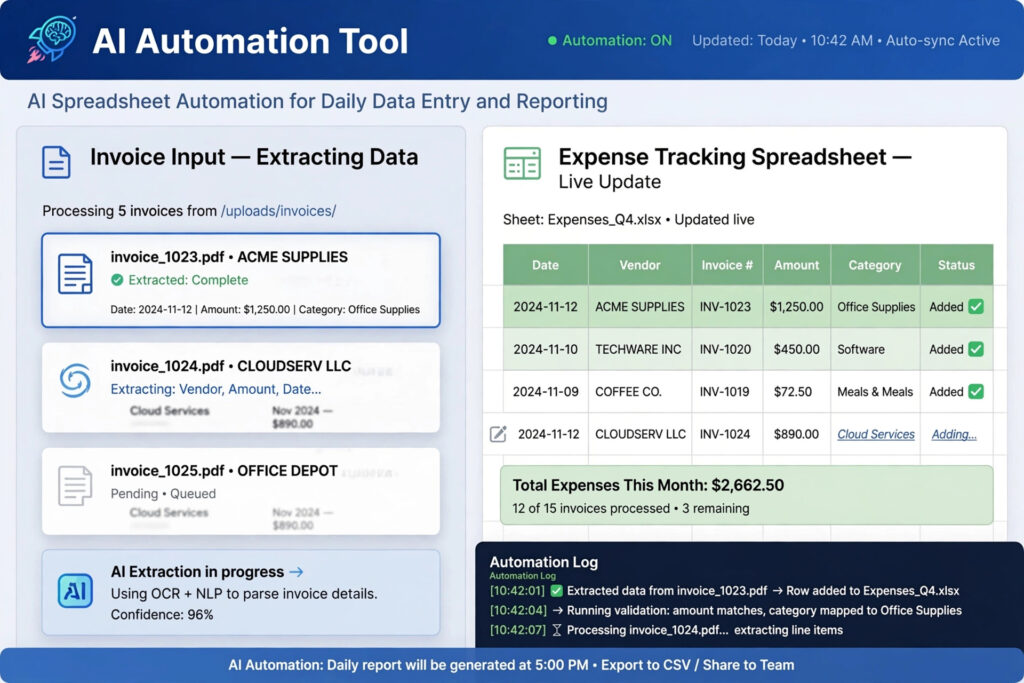Open the /uploads/invoices/ folder link
The width and height of the screenshot is (1024, 683).
click(278, 211)
